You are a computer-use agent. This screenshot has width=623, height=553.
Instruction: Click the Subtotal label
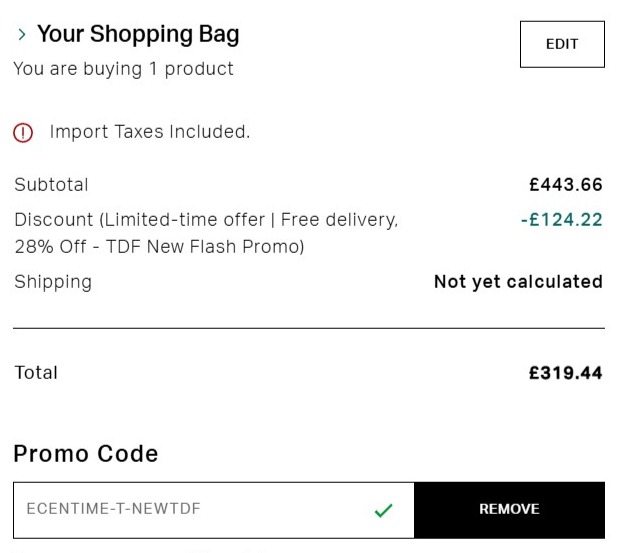[x=51, y=185]
